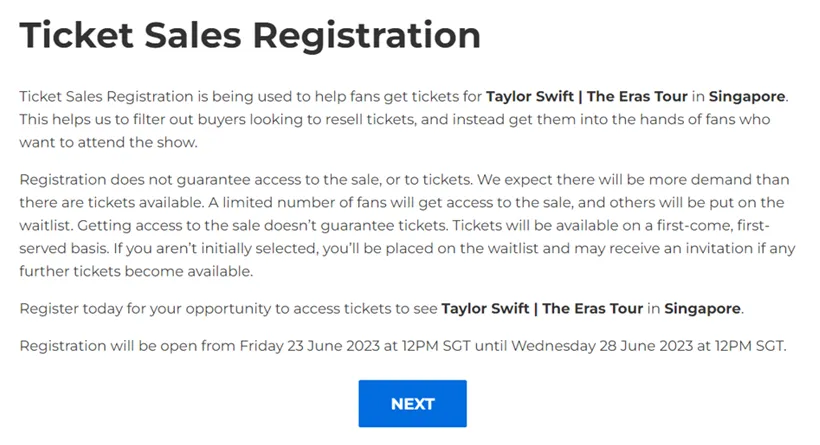Click the Ticket Sales Registration heading
Screen dimensions: 820x445
click(x=250, y=35)
